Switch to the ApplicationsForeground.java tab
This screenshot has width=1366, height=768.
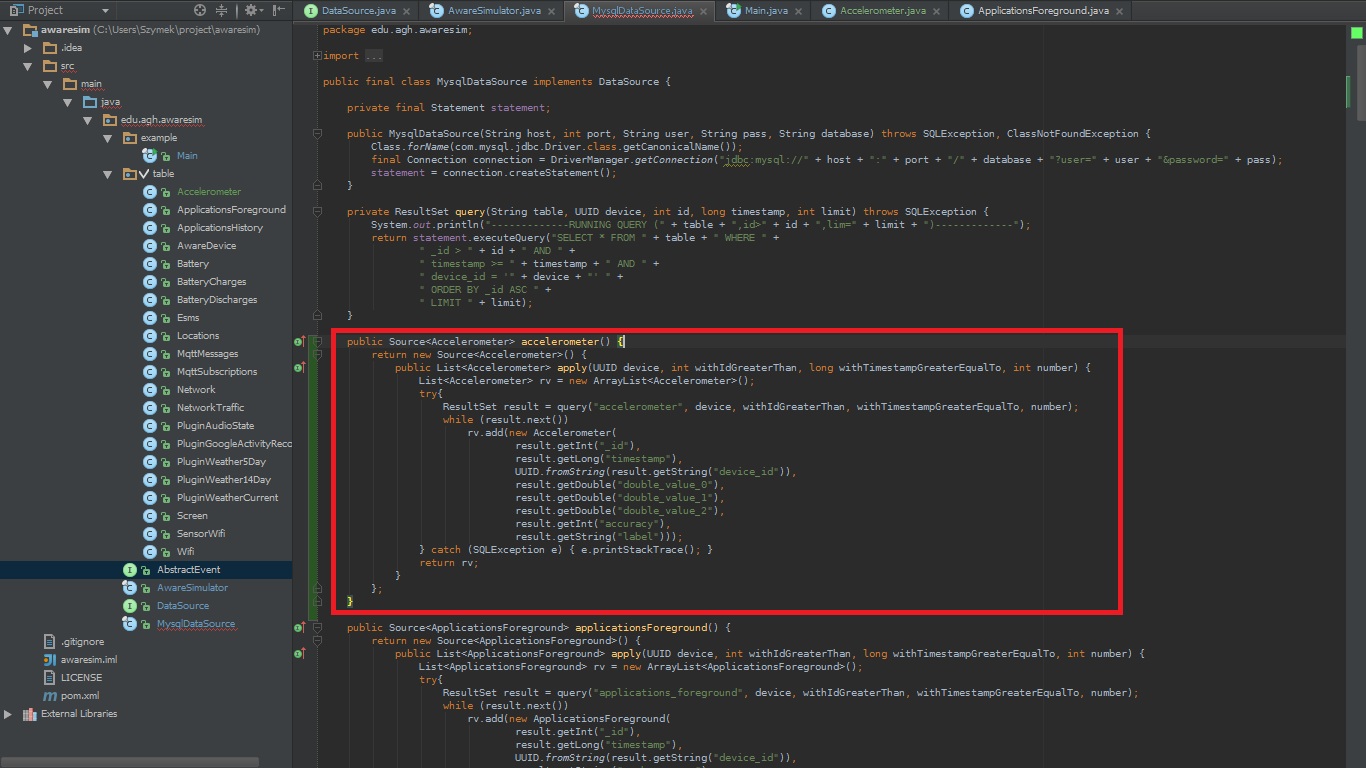click(1042, 11)
